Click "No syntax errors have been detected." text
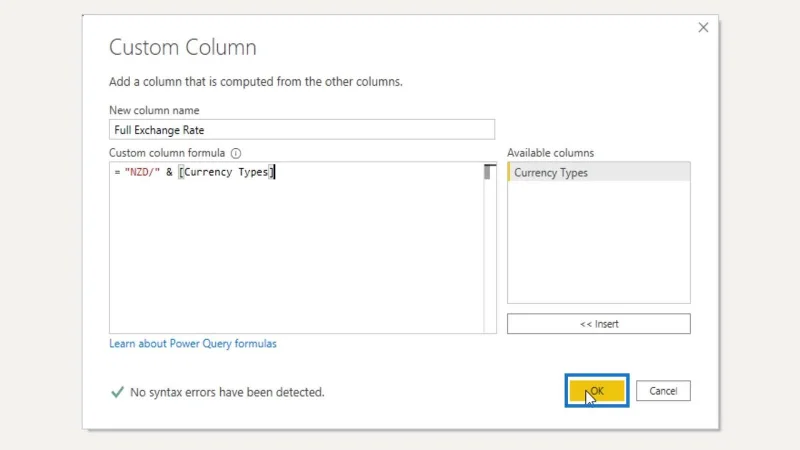 coord(227,392)
